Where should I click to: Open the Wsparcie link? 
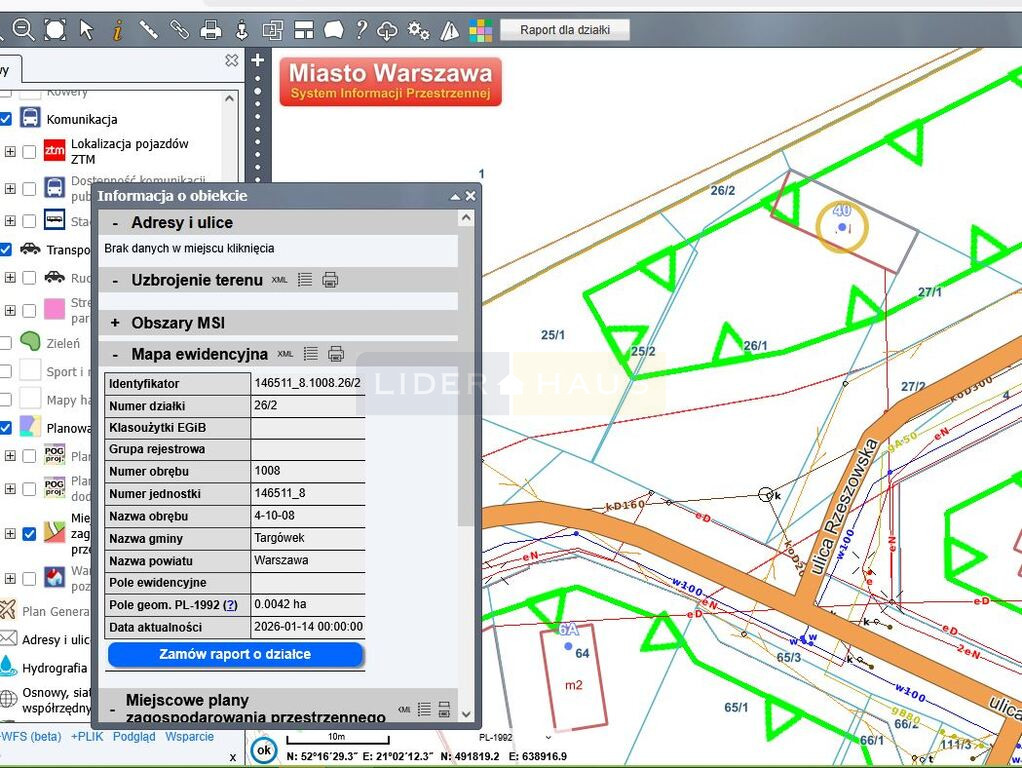pyautogui.click(x=190, y=736)
